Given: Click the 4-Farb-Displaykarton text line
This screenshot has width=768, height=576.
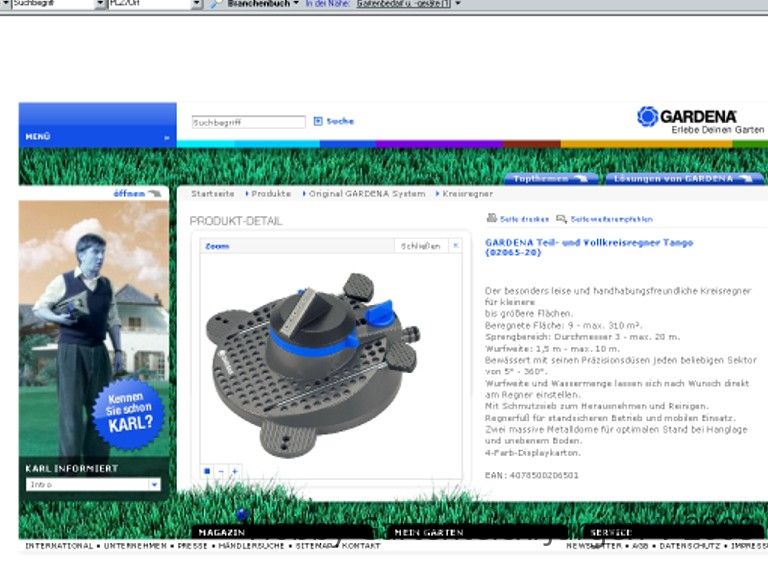Looking at the screenshot, I should click(532, 453).
